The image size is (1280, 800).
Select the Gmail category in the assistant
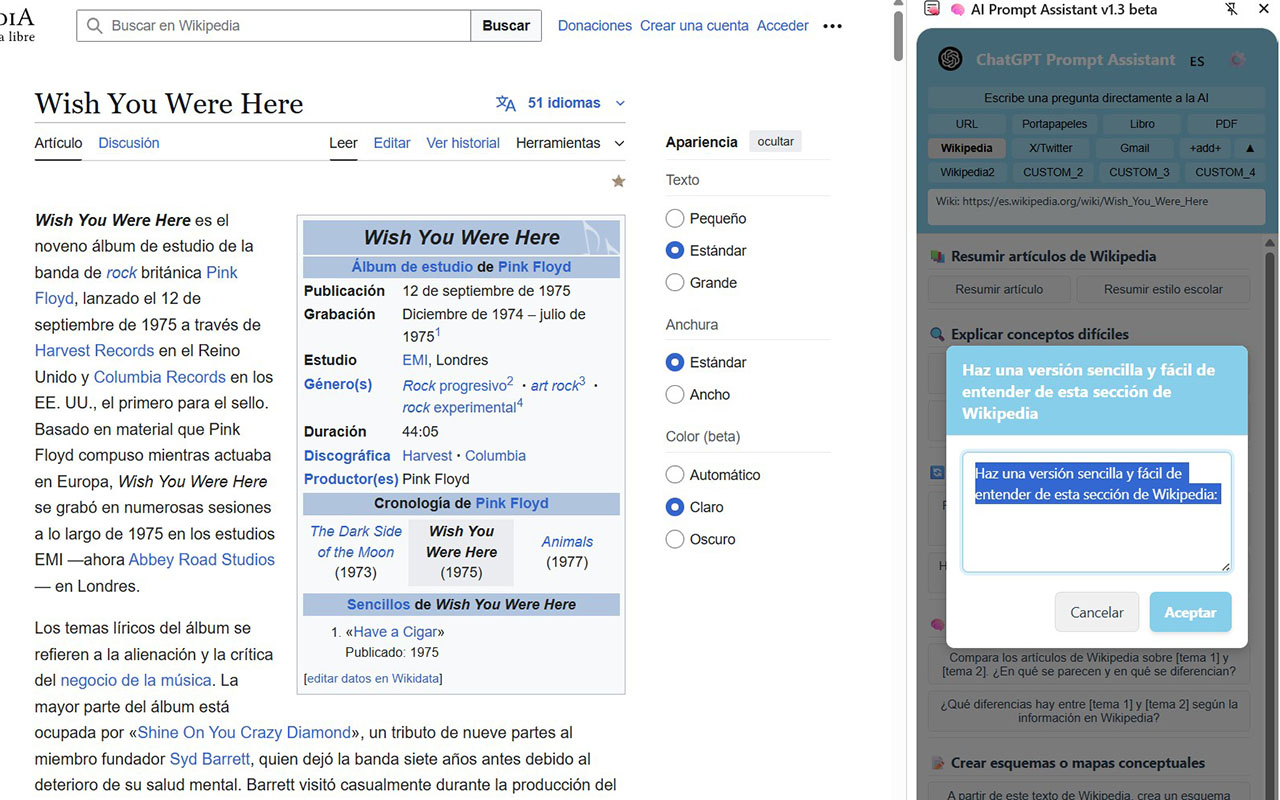(1135, 148)
